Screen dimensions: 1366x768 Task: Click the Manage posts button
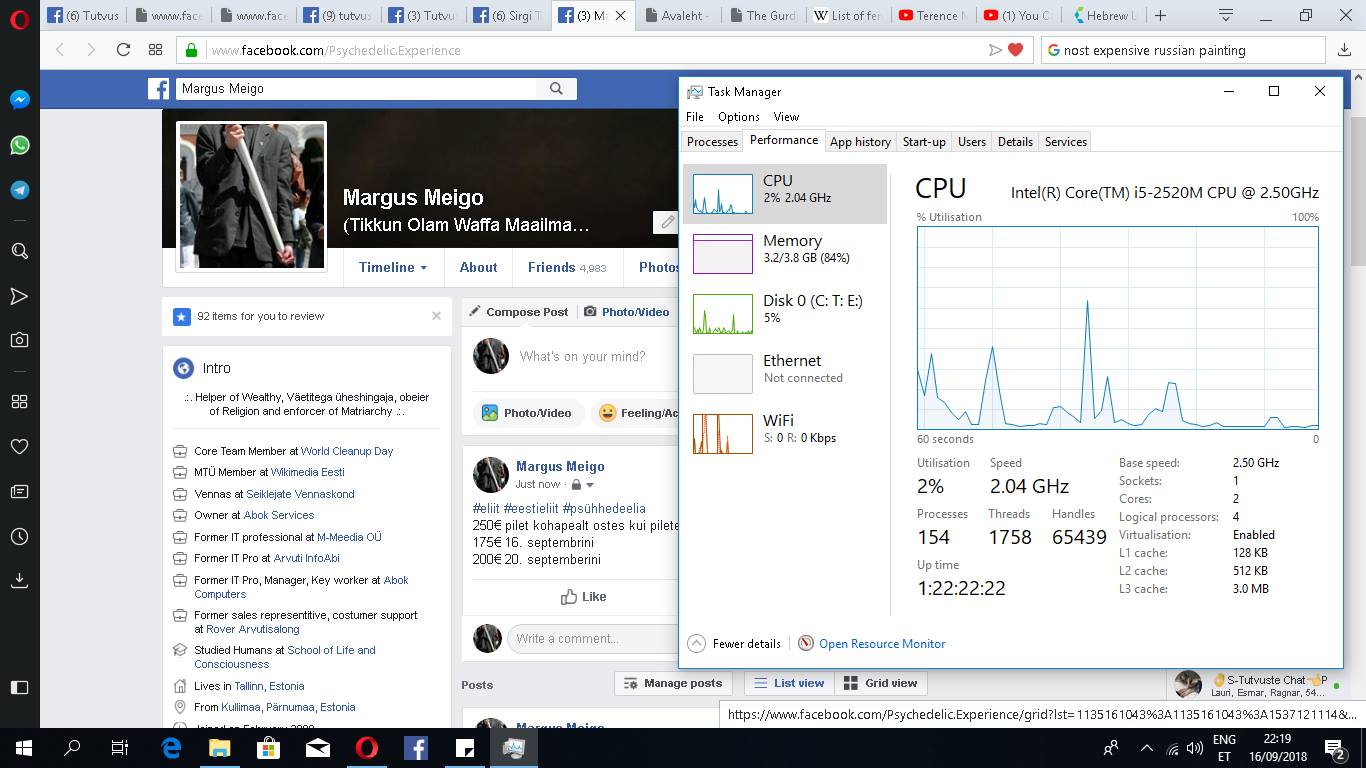[x=673, y=683]
